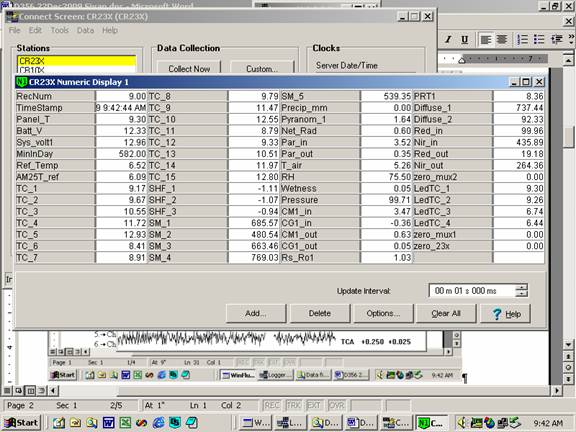Click the Help button with question mark

tap(506, 313)
